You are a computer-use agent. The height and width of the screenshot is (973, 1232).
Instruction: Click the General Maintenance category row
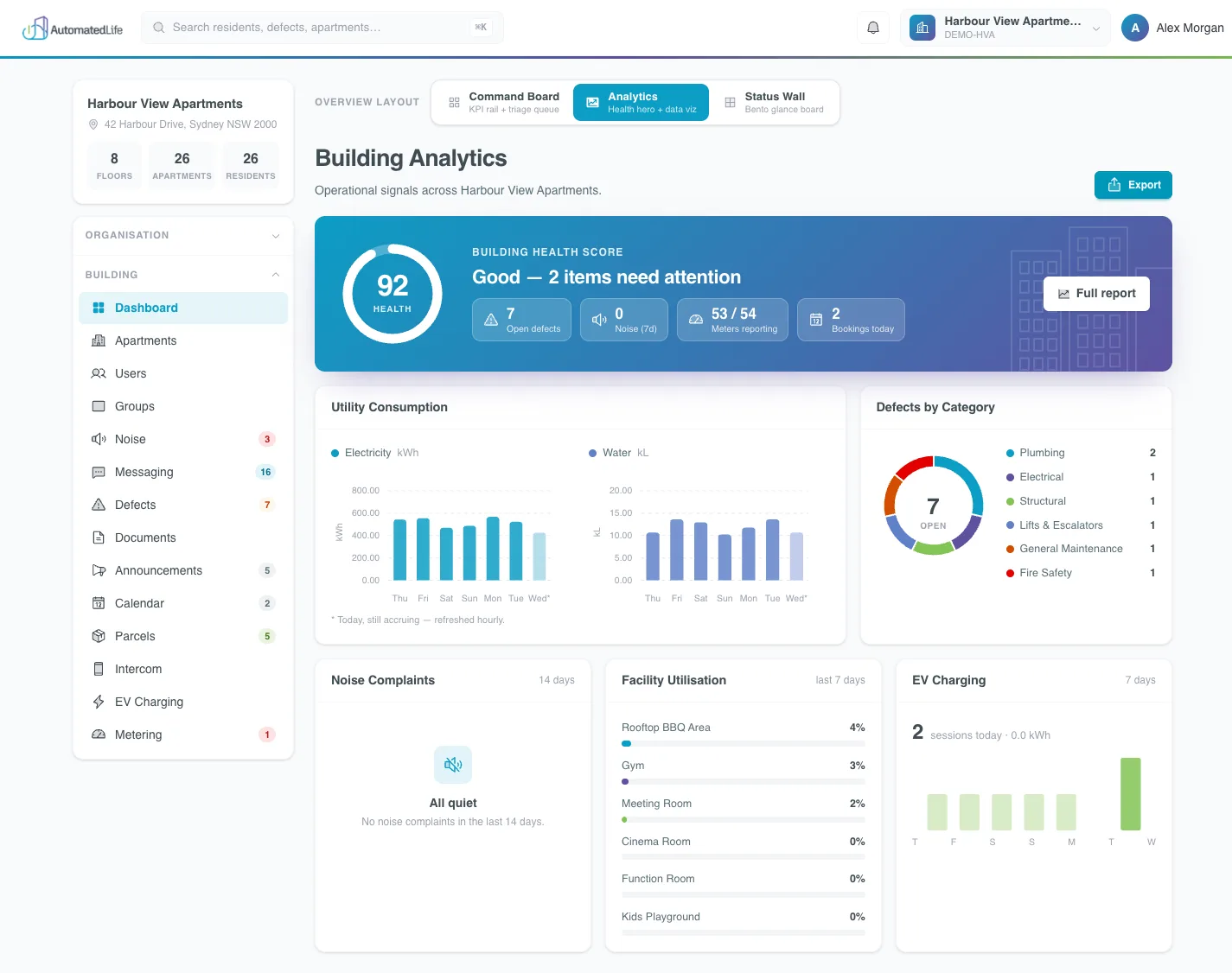pyautogui.click(x=1081, y=549)
